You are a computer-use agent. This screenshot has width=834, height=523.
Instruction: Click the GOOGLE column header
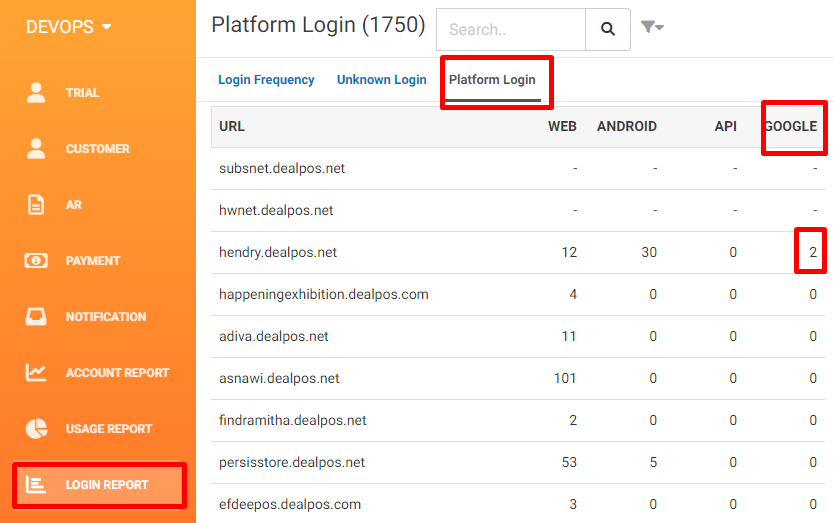pyautogui.click(x=791, y=127)
